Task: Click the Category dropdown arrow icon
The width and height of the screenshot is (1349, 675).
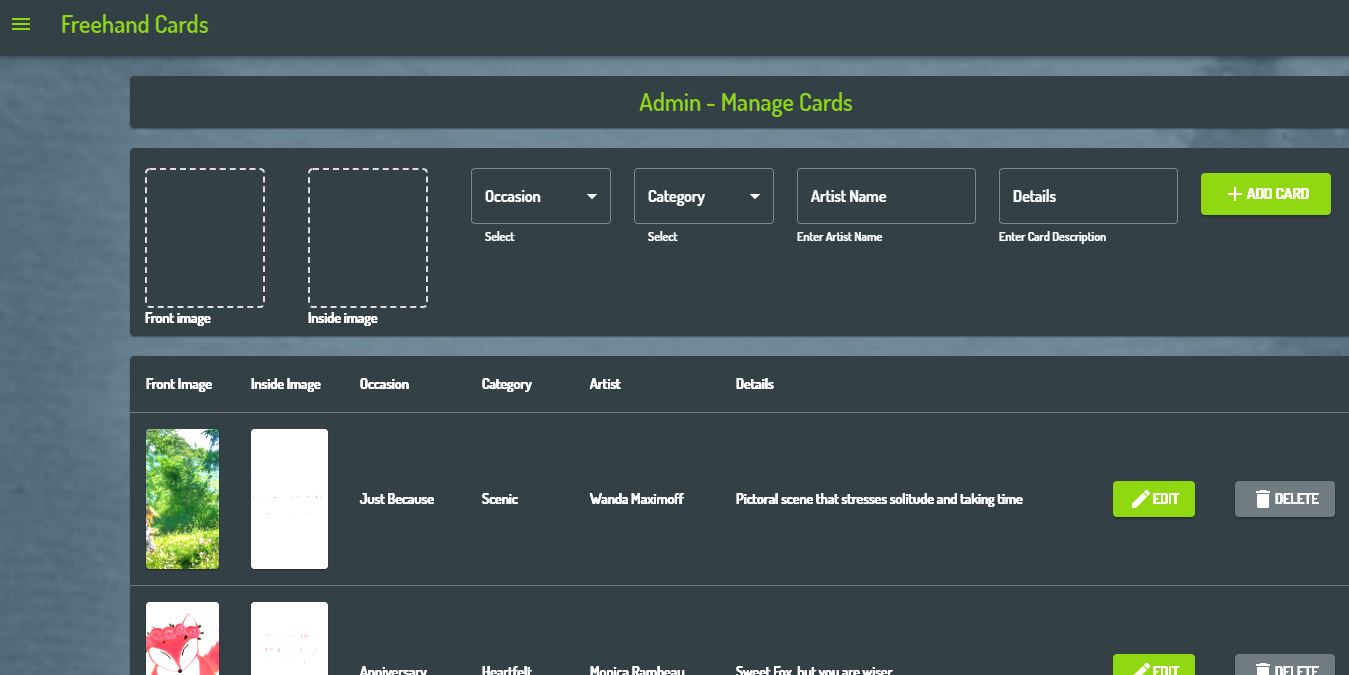Action: click(755, 197)
